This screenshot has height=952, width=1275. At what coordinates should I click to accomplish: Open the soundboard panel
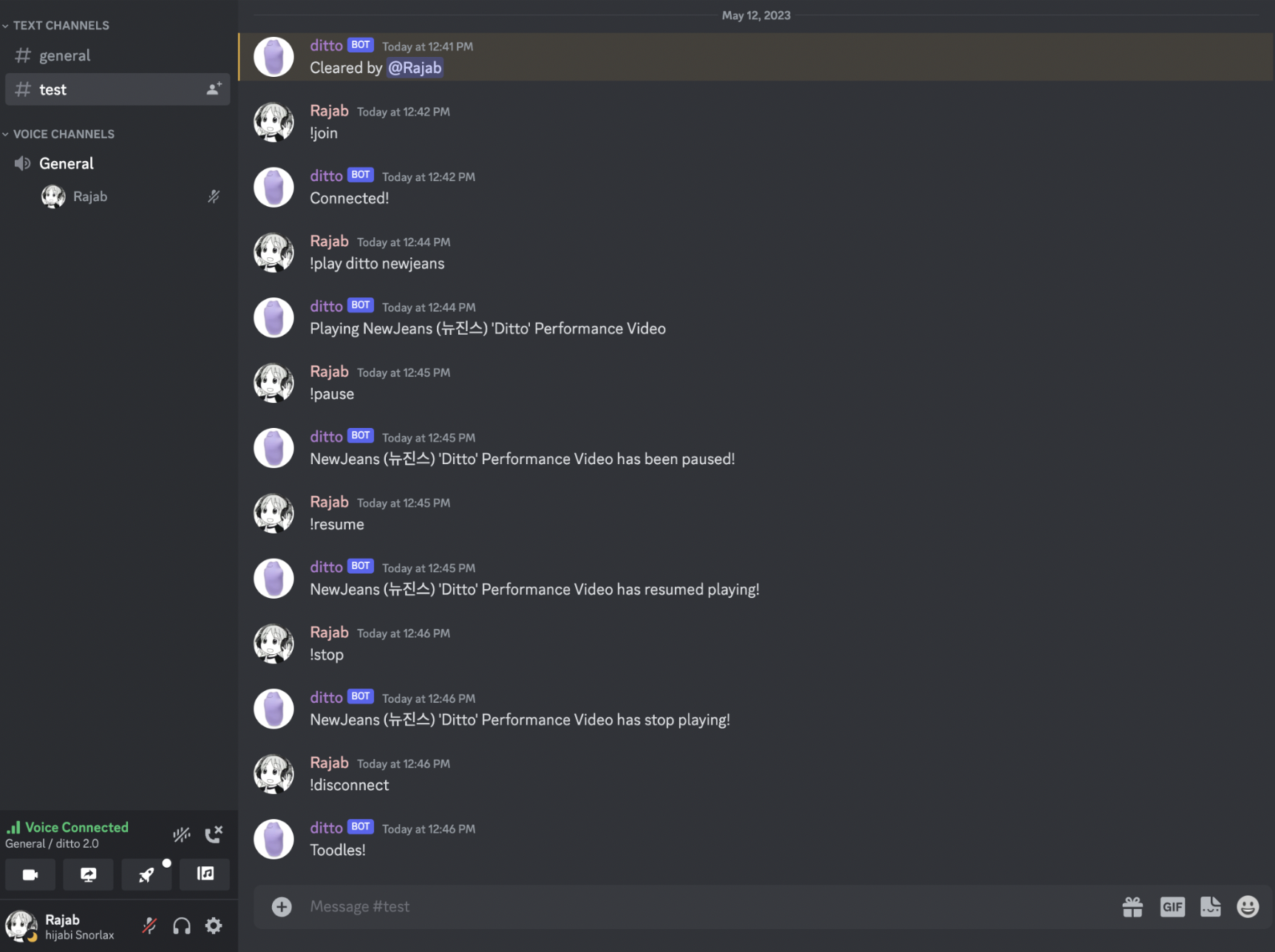[205, 874]
